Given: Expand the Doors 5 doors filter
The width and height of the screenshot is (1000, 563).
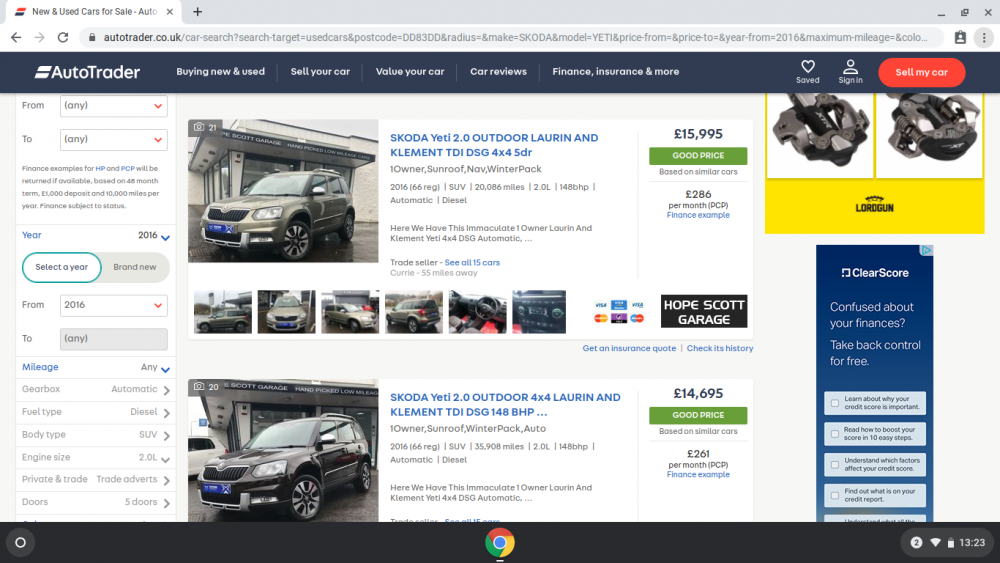Looking at the screenshot, I should pos(96,502).
